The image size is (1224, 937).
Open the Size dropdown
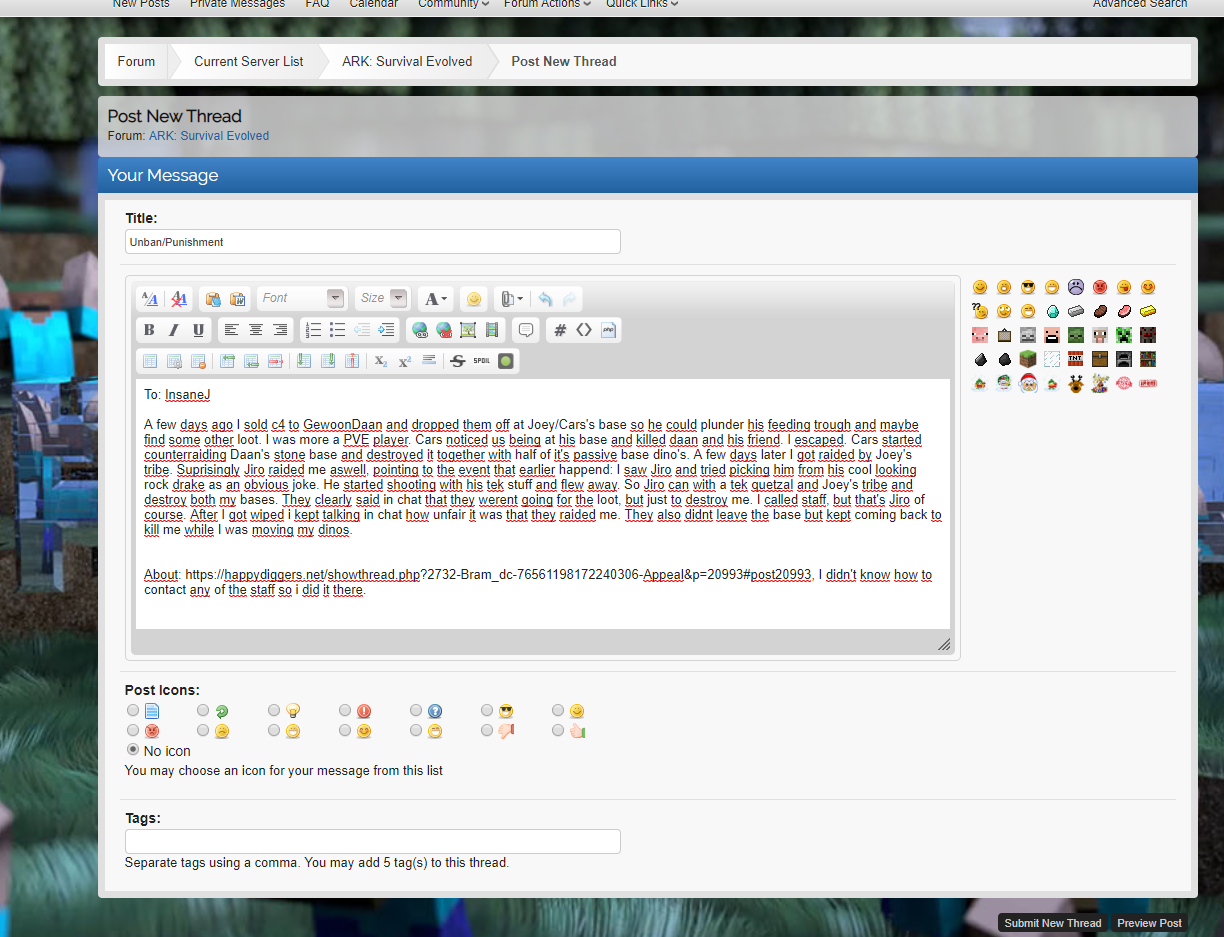pyautogui.click(x=399, y=298)
